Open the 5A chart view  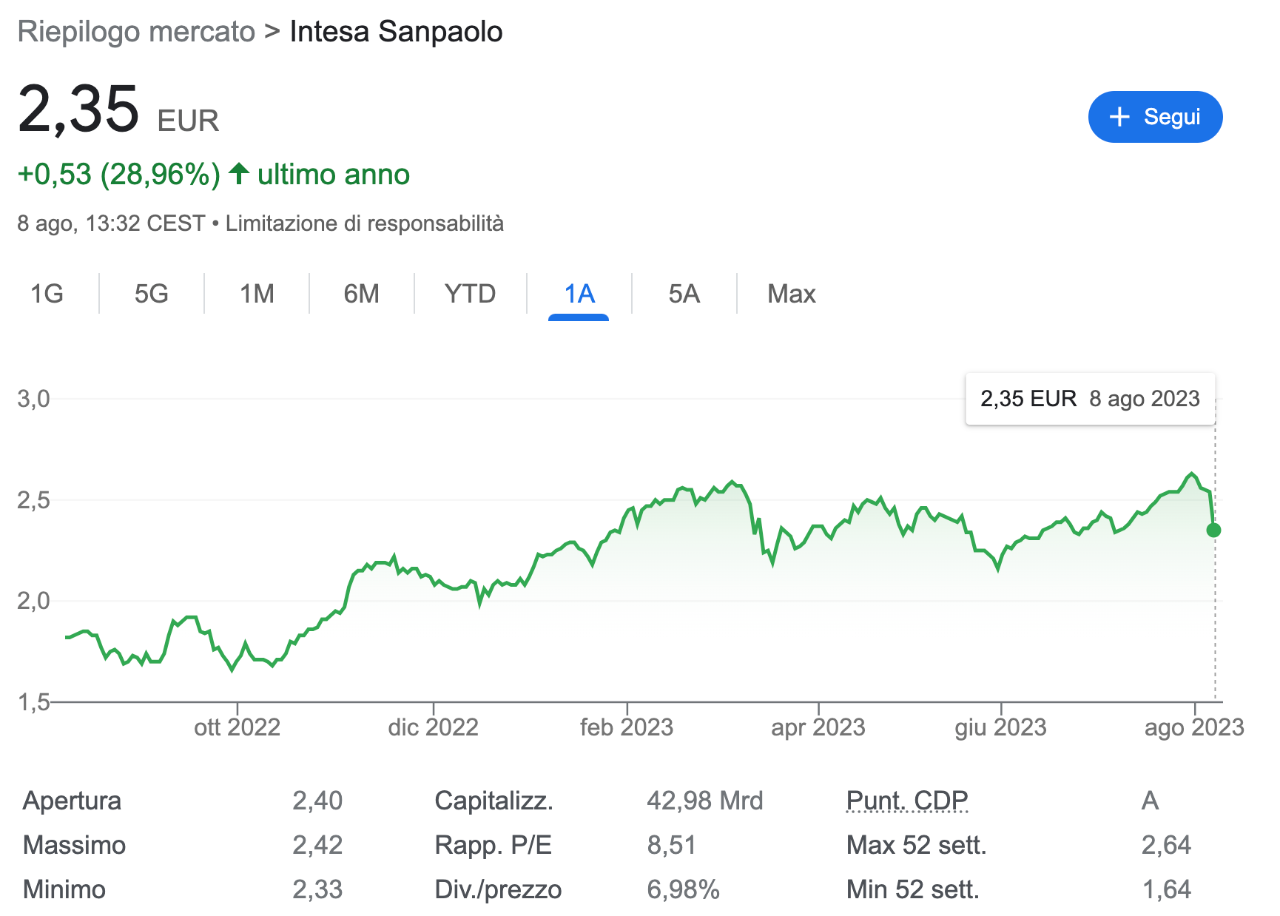coord(684,294)
